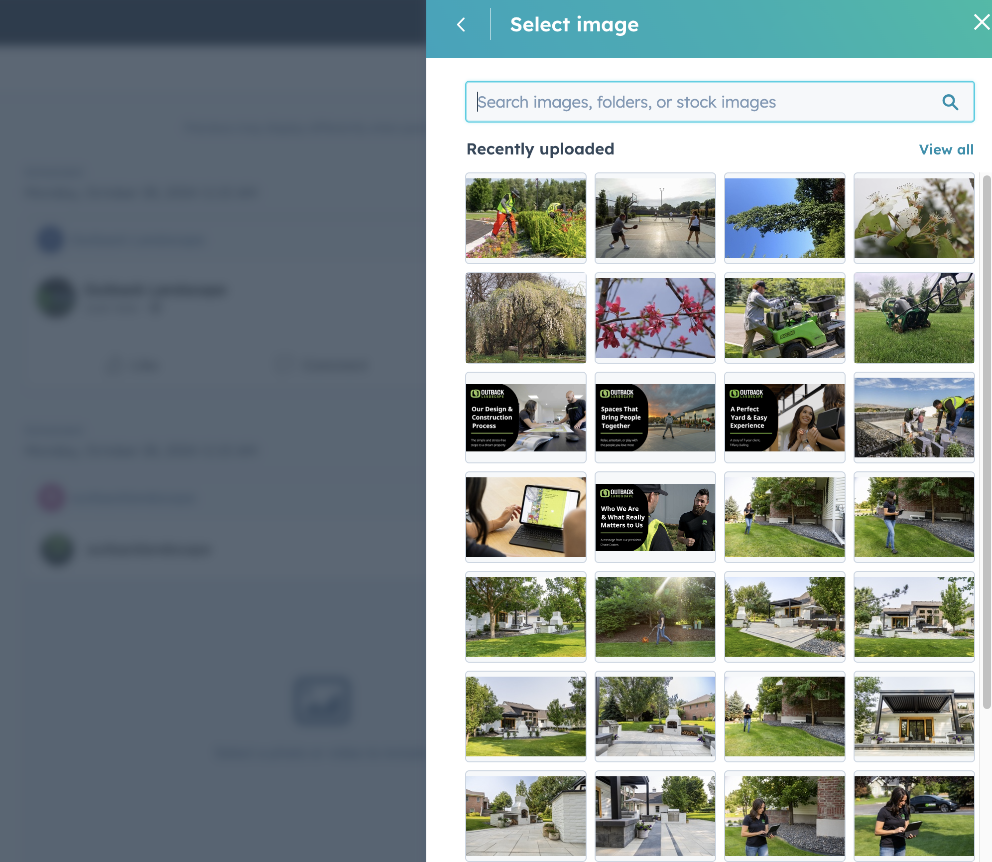
Task: Choose the white blossom close-up thumbnail
Action: click(914, 218)
